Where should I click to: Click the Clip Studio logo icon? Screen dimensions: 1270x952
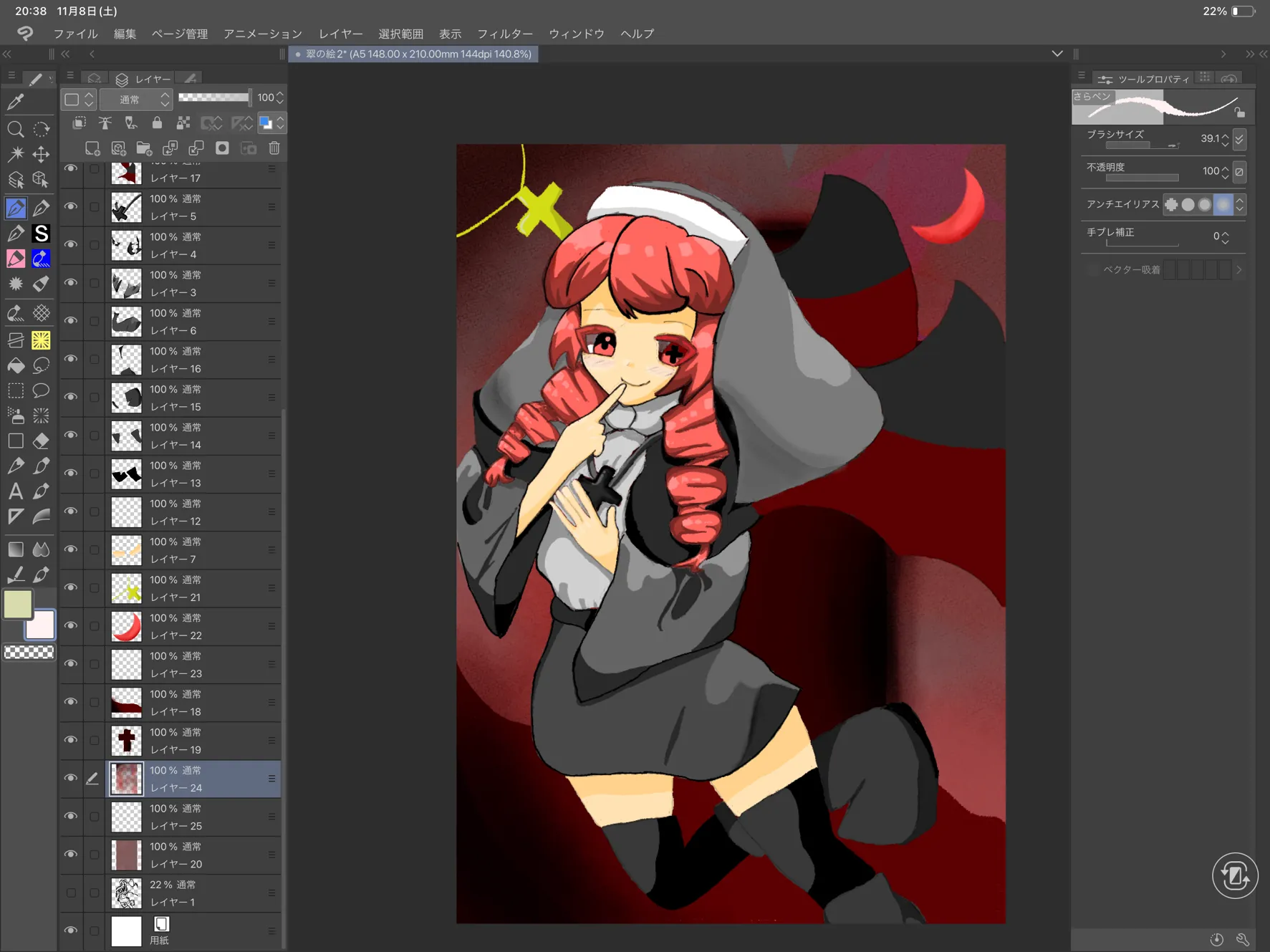(25, 33)
